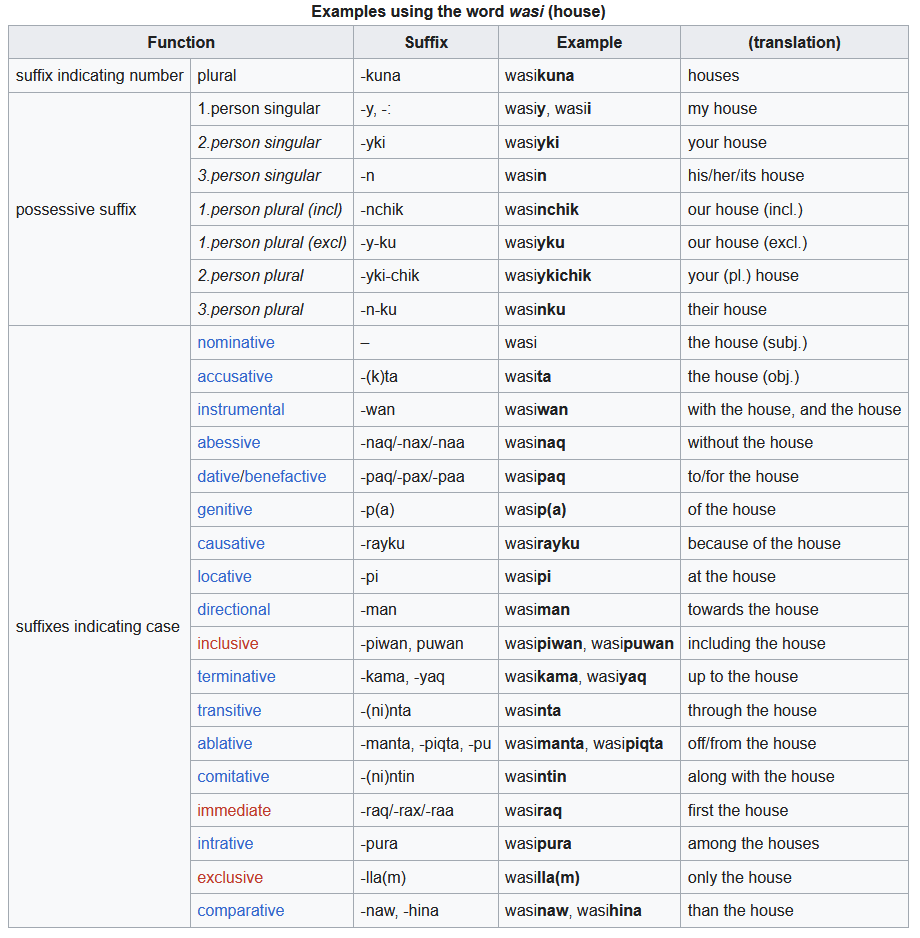Click the 'wasinchik' example cell
Screen dimensions: 920x938
point(589,209)
